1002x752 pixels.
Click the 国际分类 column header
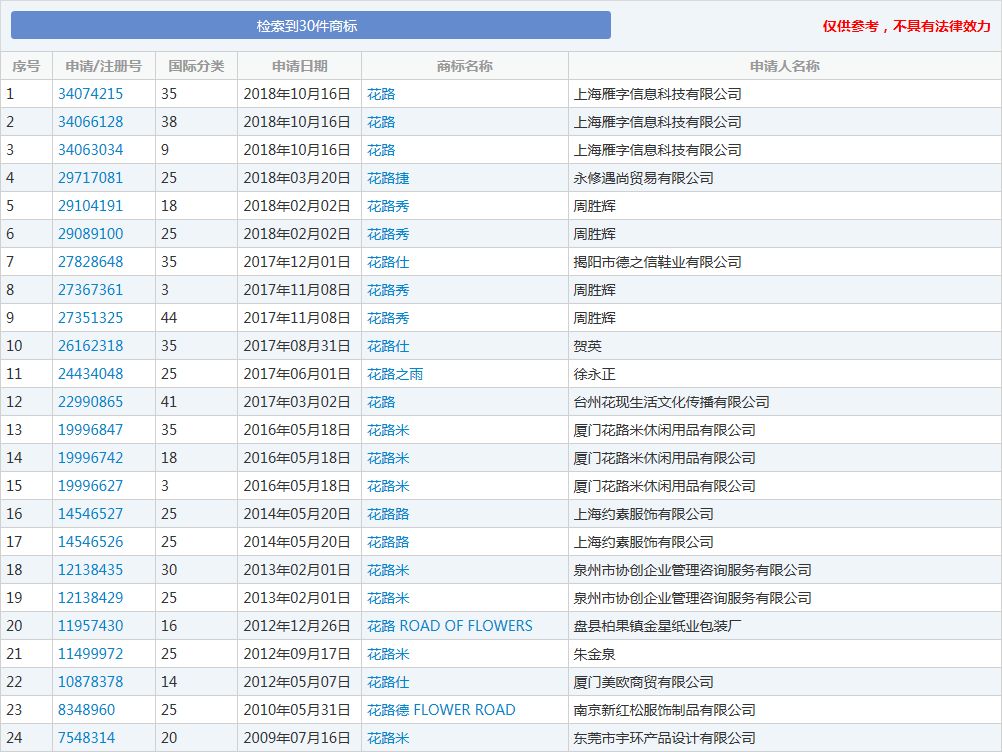[196, 66]
